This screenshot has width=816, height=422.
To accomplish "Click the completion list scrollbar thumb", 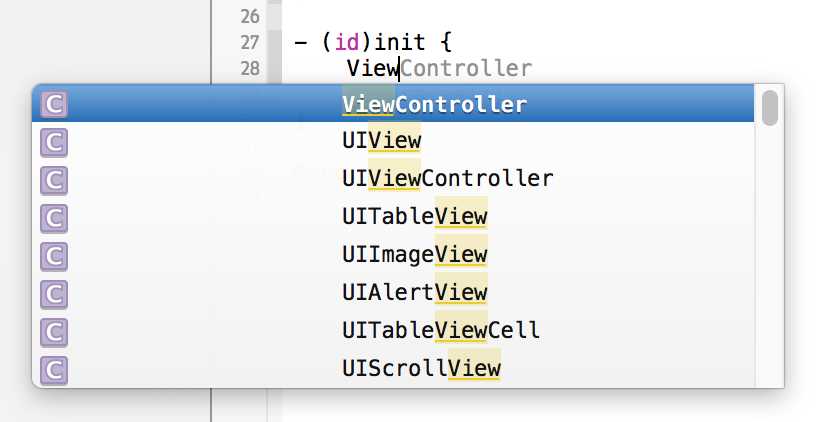I will coord(770,108).
